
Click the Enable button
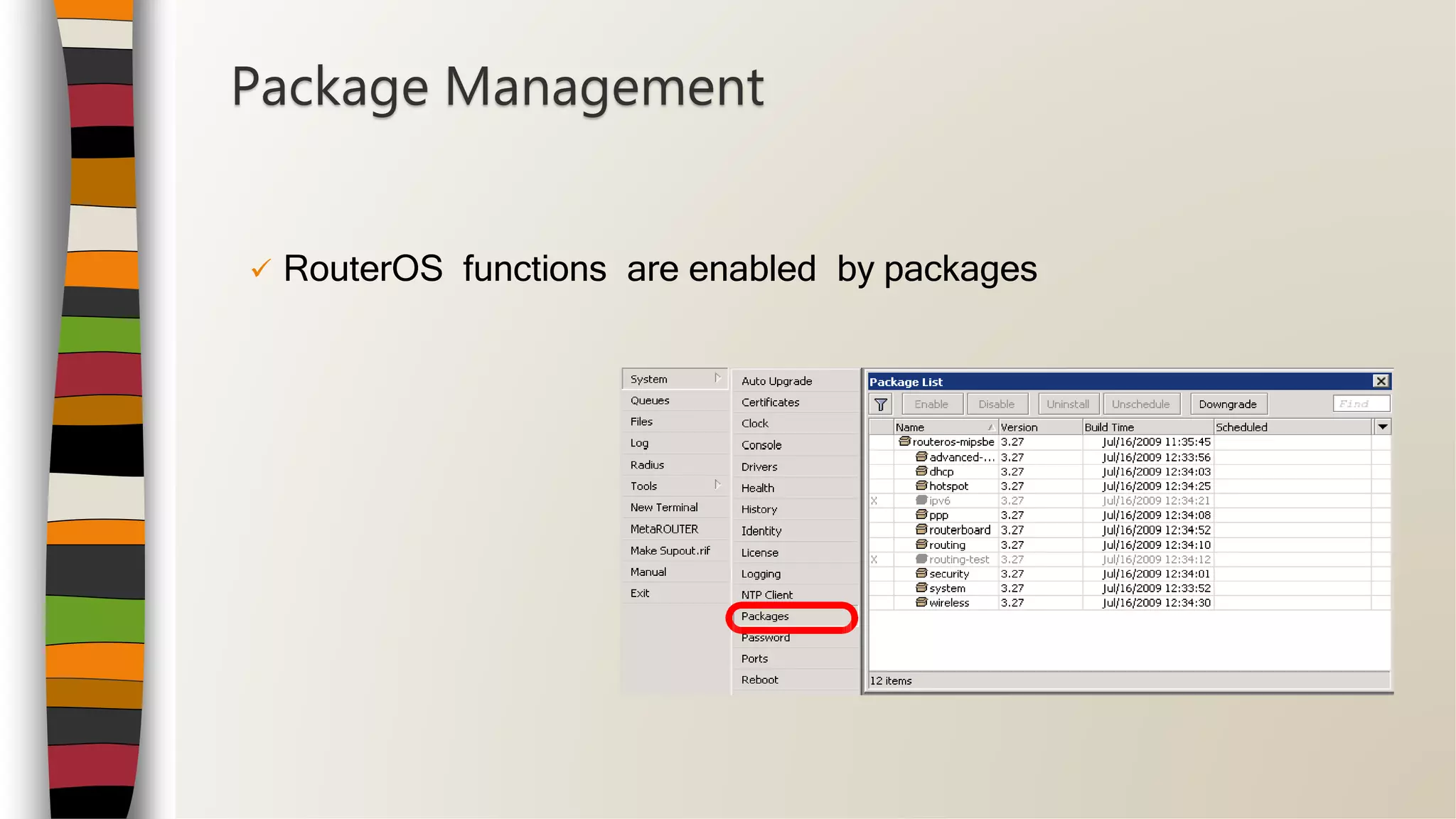coord(932,405)
